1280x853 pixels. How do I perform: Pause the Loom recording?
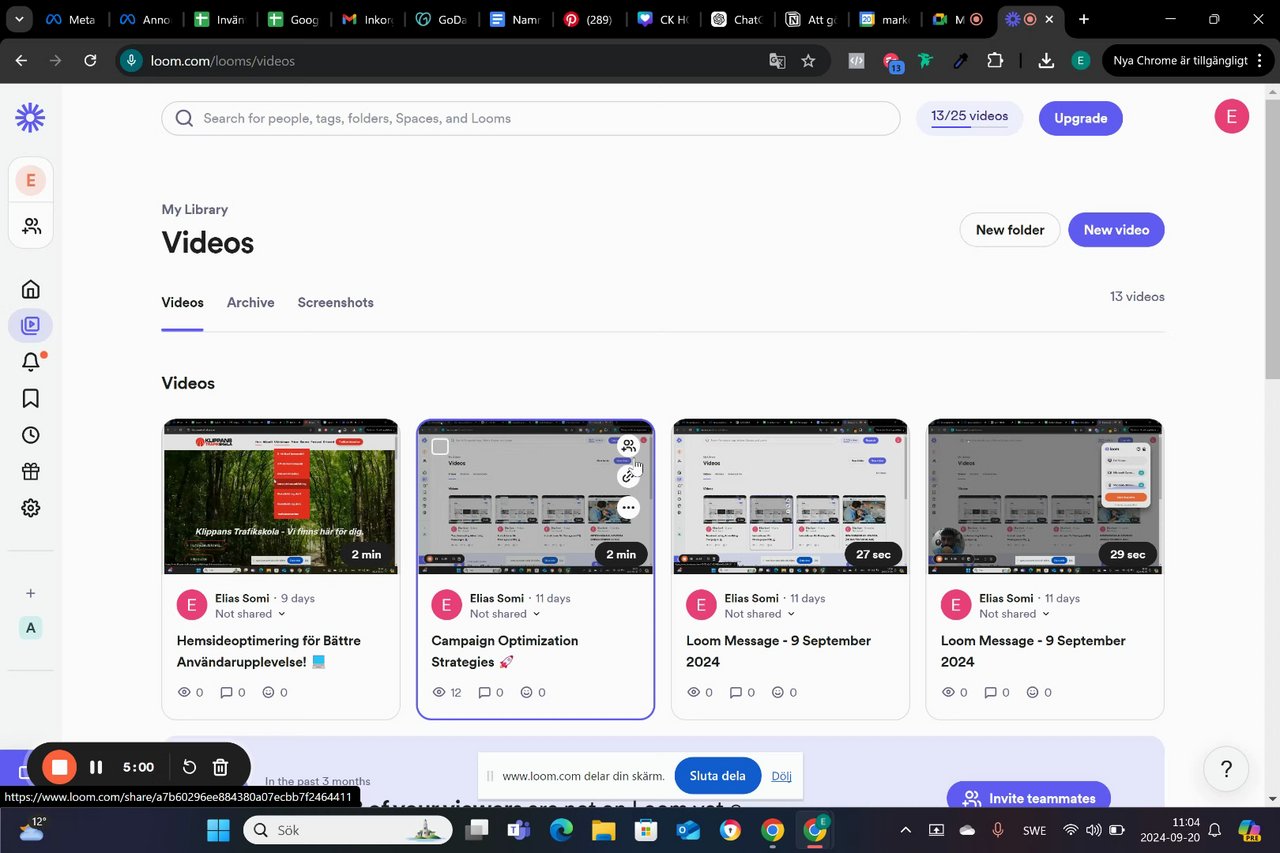pos(96,767)
